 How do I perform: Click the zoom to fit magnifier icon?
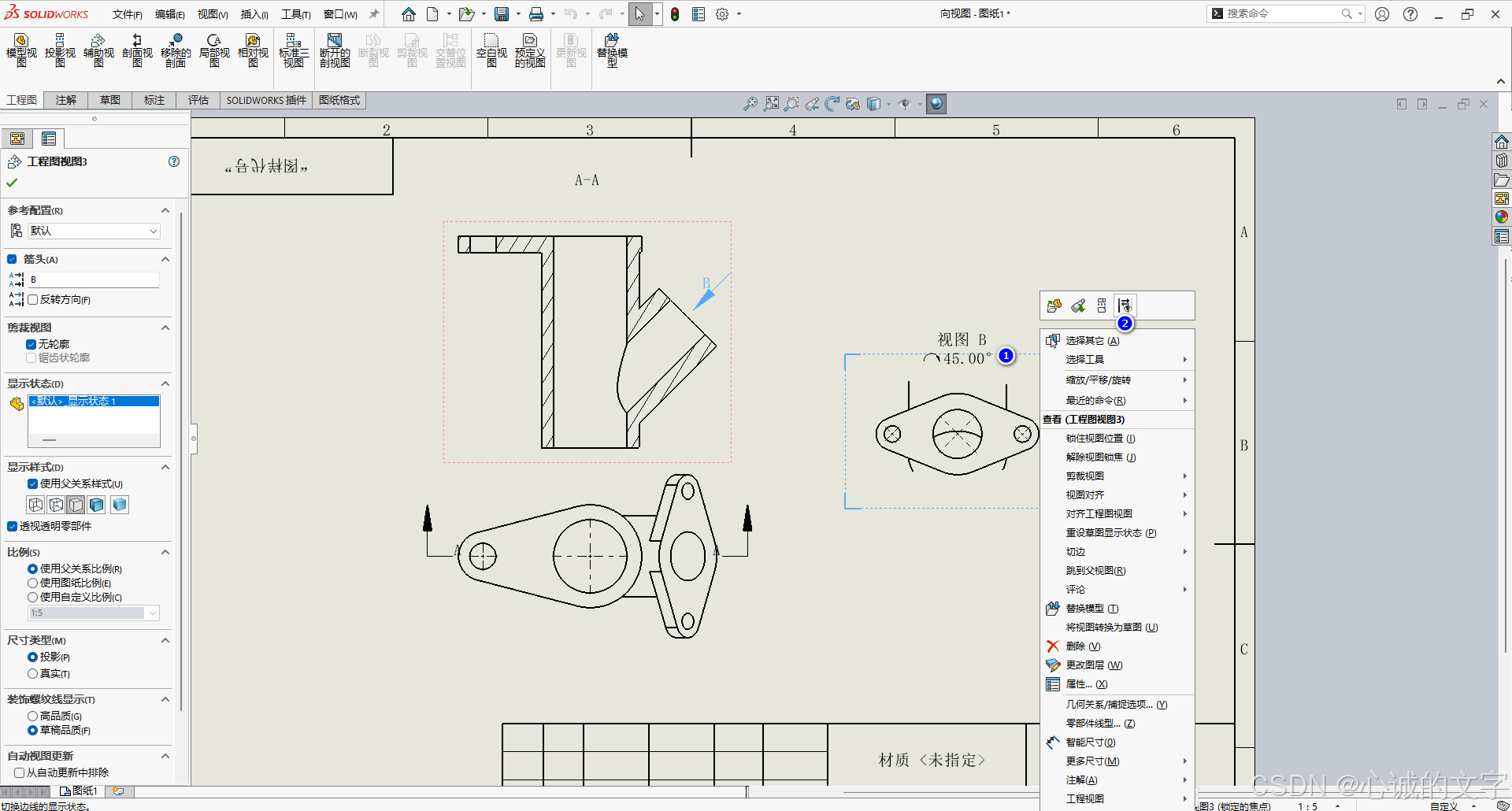click(772, 104)
